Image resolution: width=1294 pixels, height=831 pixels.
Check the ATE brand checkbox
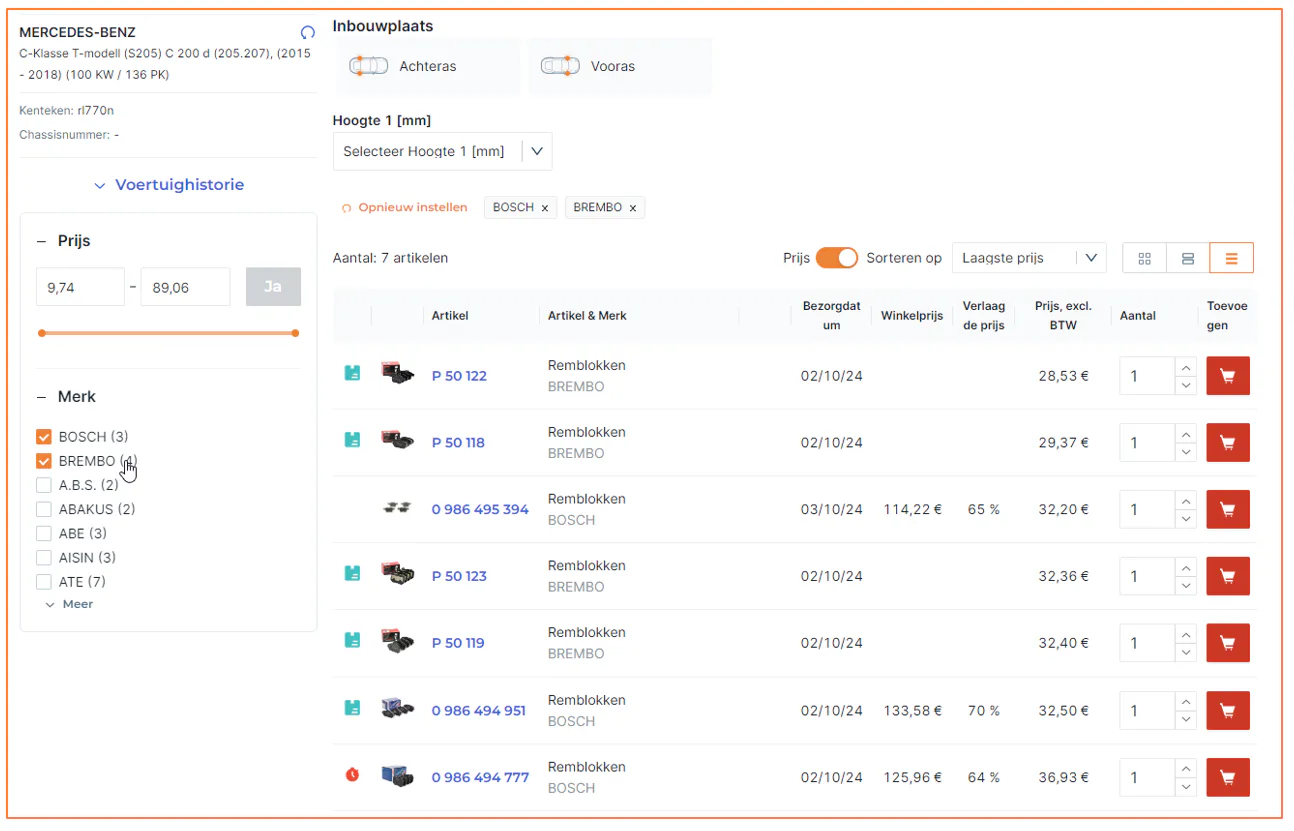tap(43, 582)
